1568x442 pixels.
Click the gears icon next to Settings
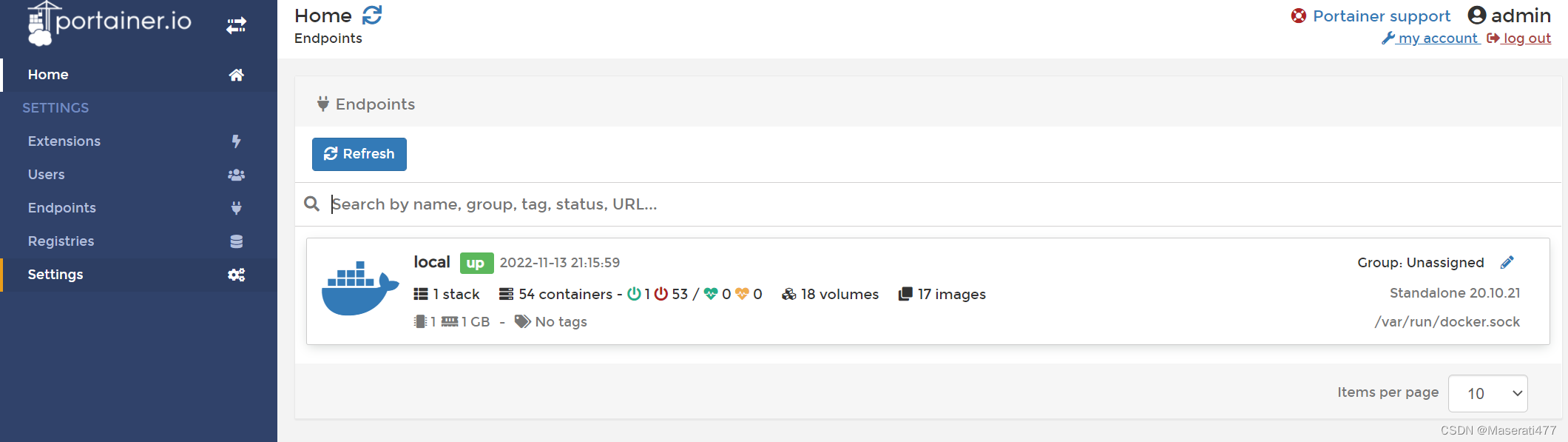click(236, 275)
